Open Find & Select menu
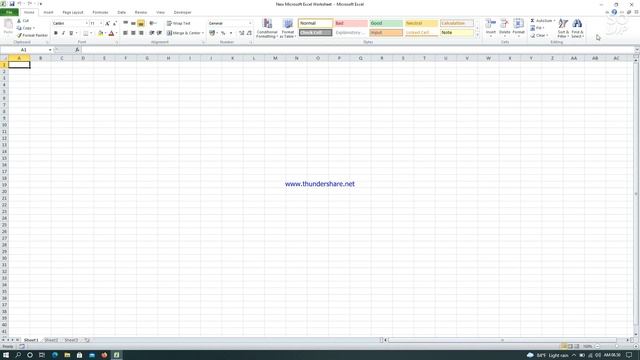 pos(577,29)
